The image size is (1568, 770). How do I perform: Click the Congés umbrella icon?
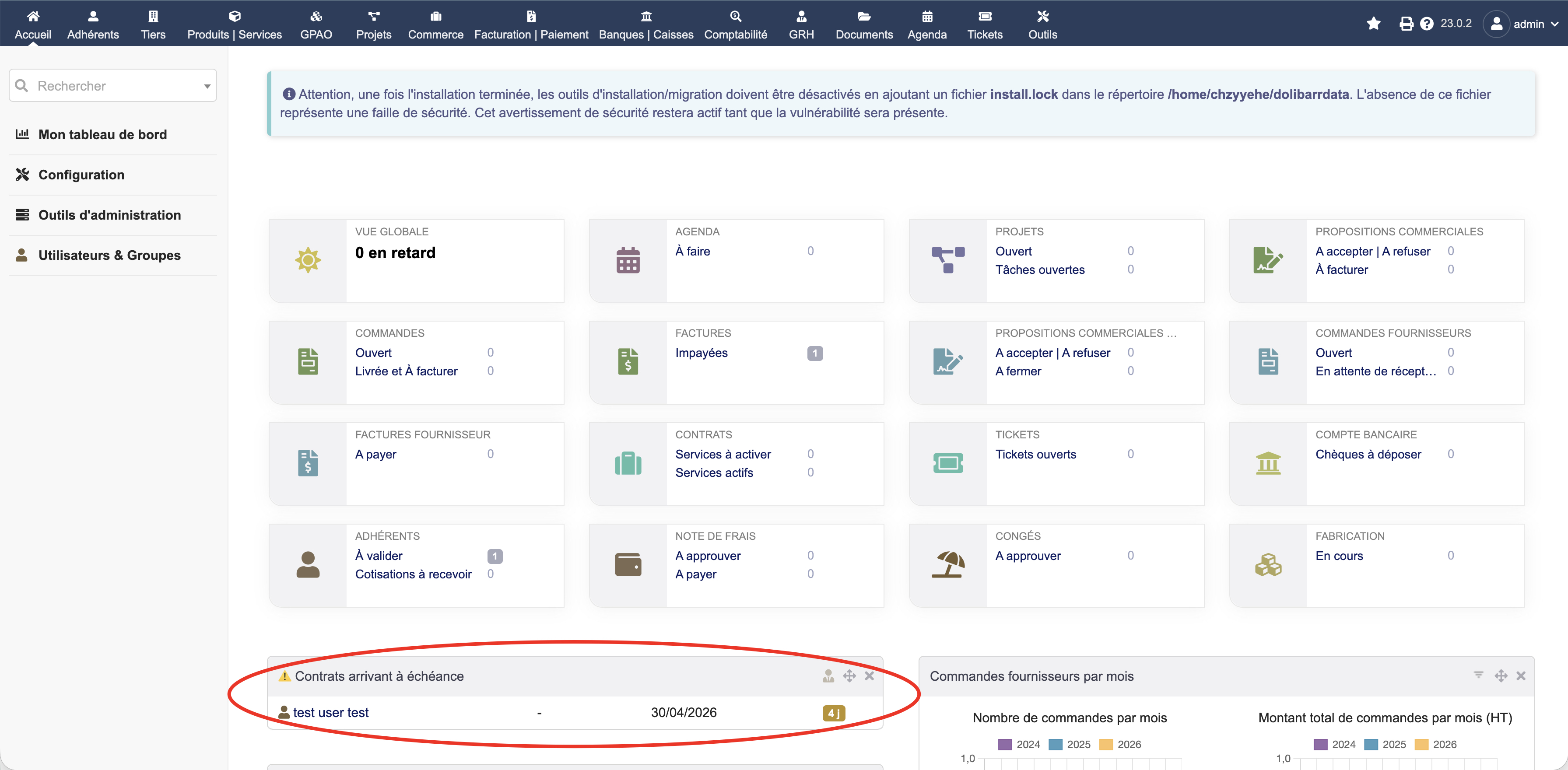948,564
